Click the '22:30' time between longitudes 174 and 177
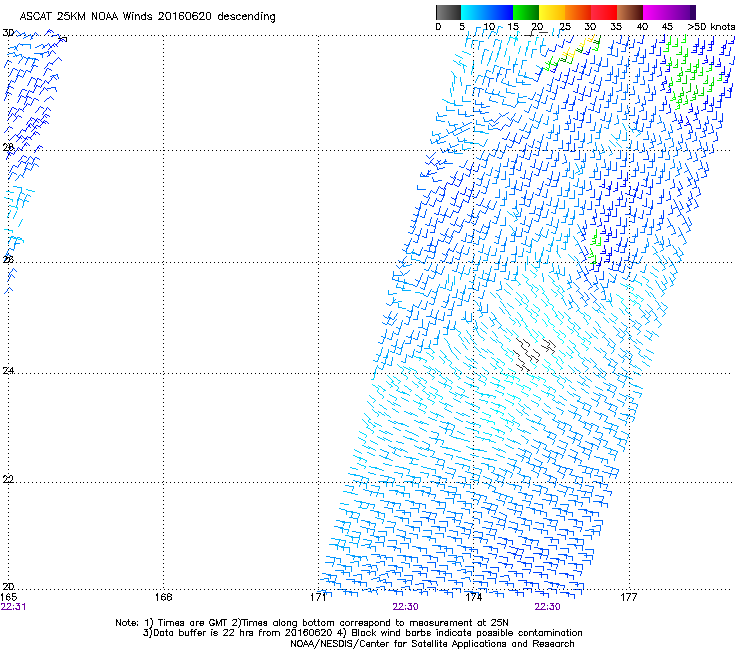This screenshot has width=740, height=650. tap(547, 607)
